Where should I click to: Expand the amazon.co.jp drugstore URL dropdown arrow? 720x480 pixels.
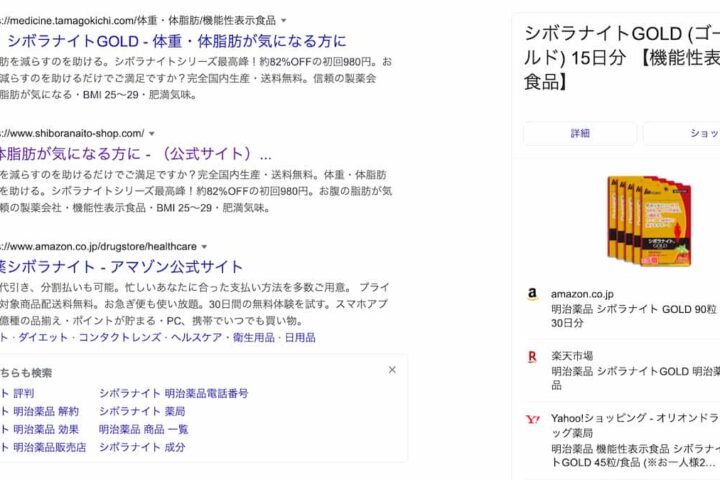[x=204, y=247]
